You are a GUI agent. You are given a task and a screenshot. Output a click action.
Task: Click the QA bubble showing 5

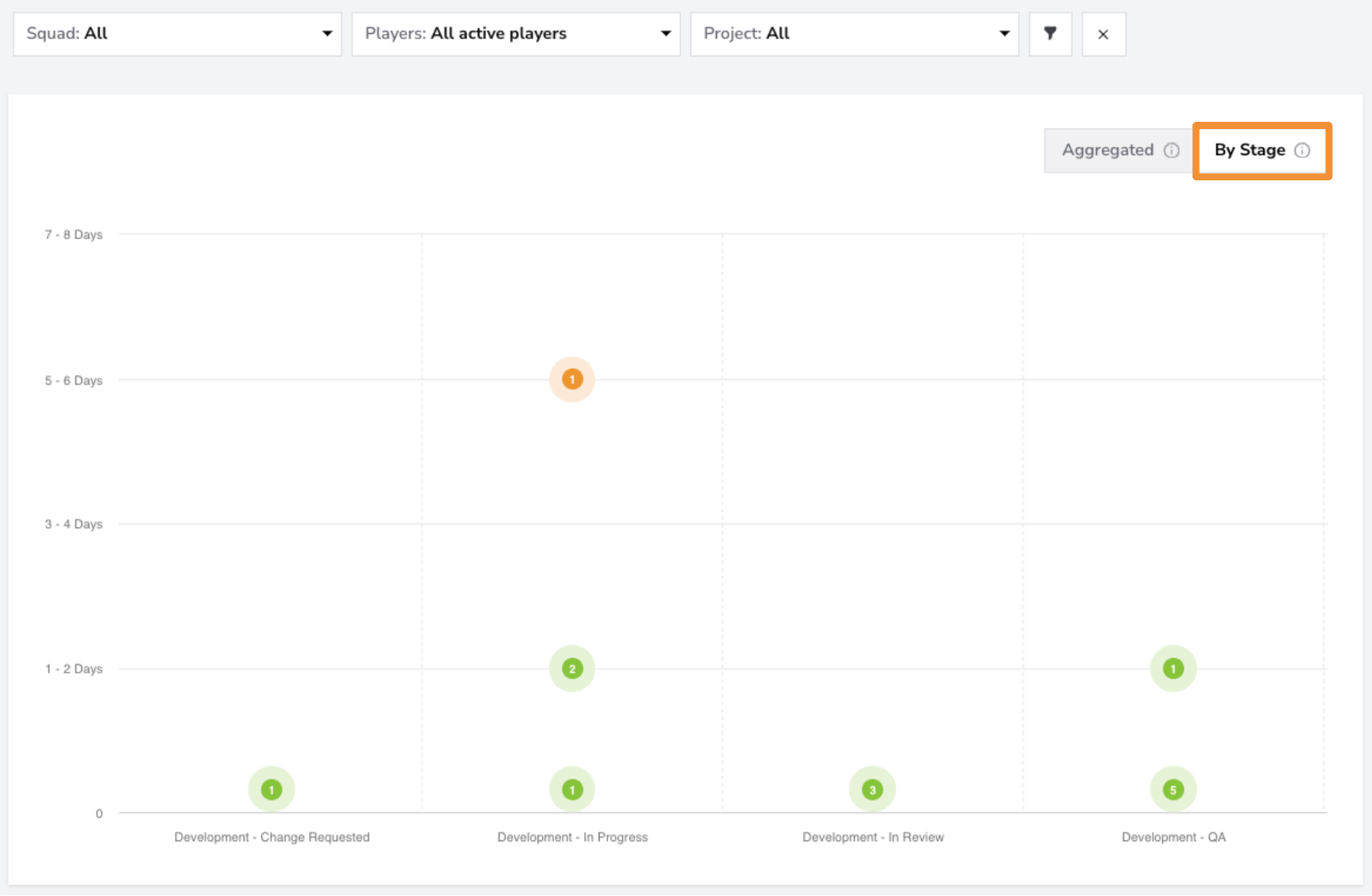[x=1173, y=789]
